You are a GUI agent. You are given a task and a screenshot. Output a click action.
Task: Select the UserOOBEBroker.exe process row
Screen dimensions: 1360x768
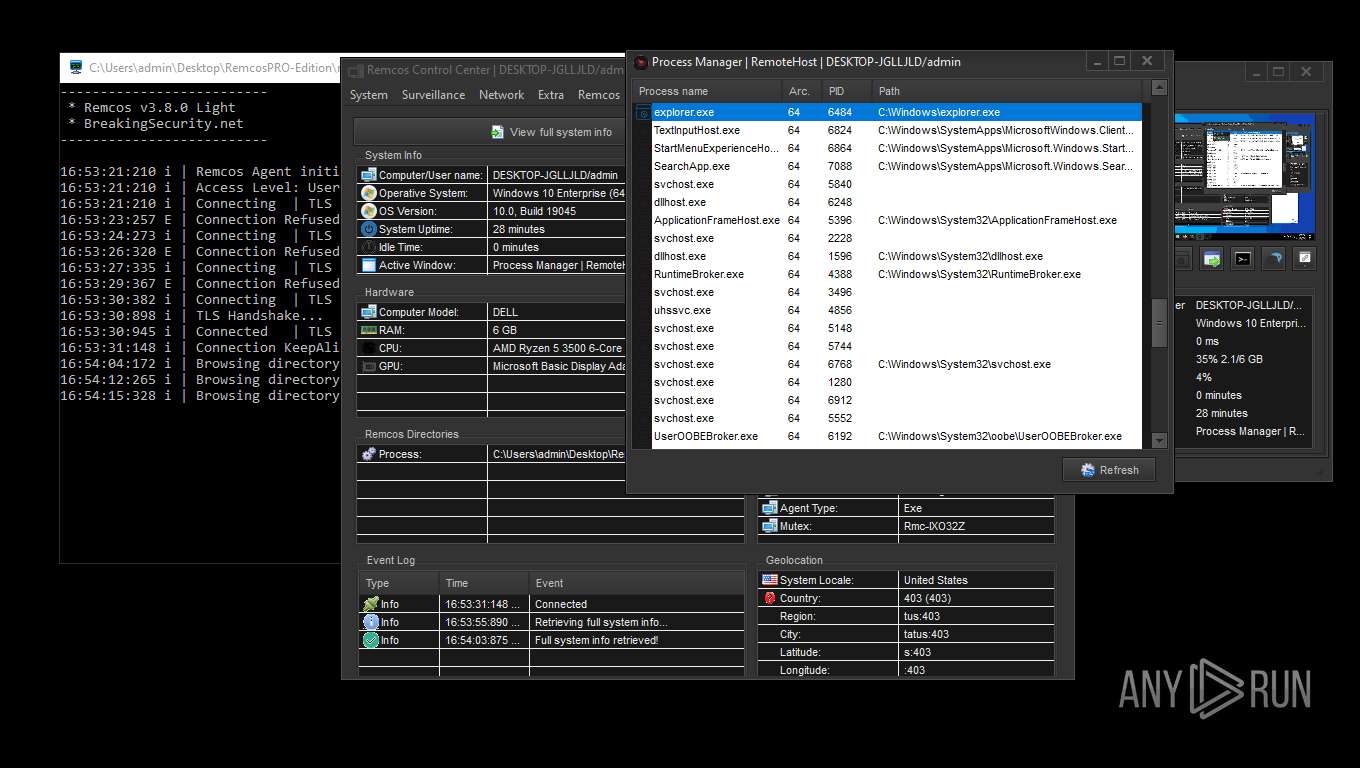887,436
